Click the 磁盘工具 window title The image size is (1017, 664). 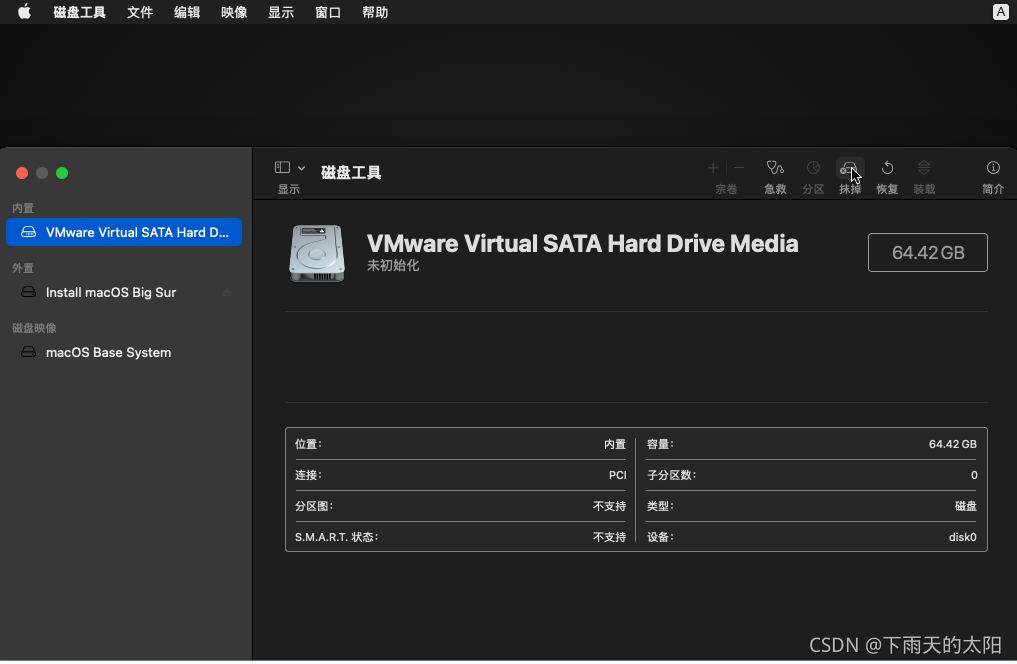click(351, 172)
